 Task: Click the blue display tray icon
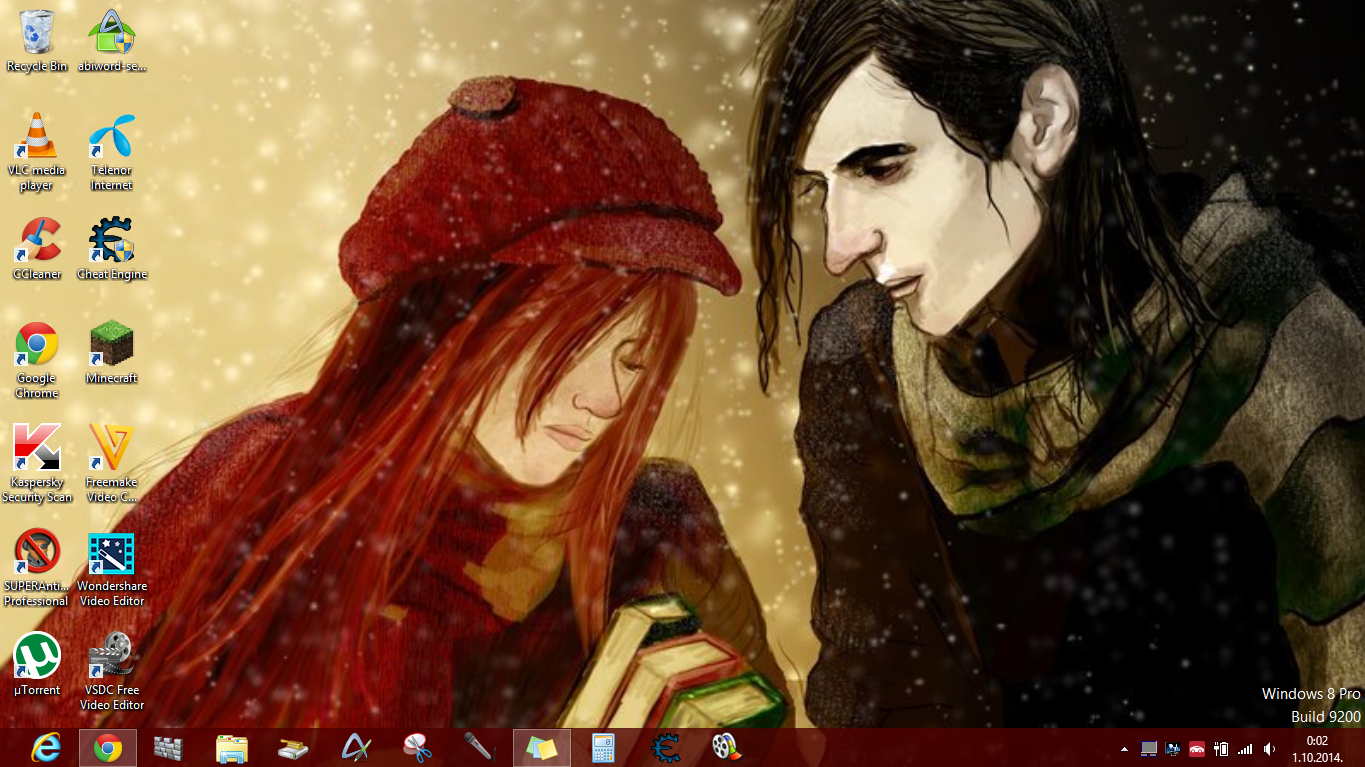pyautogui.click(x=1173, y=748)
